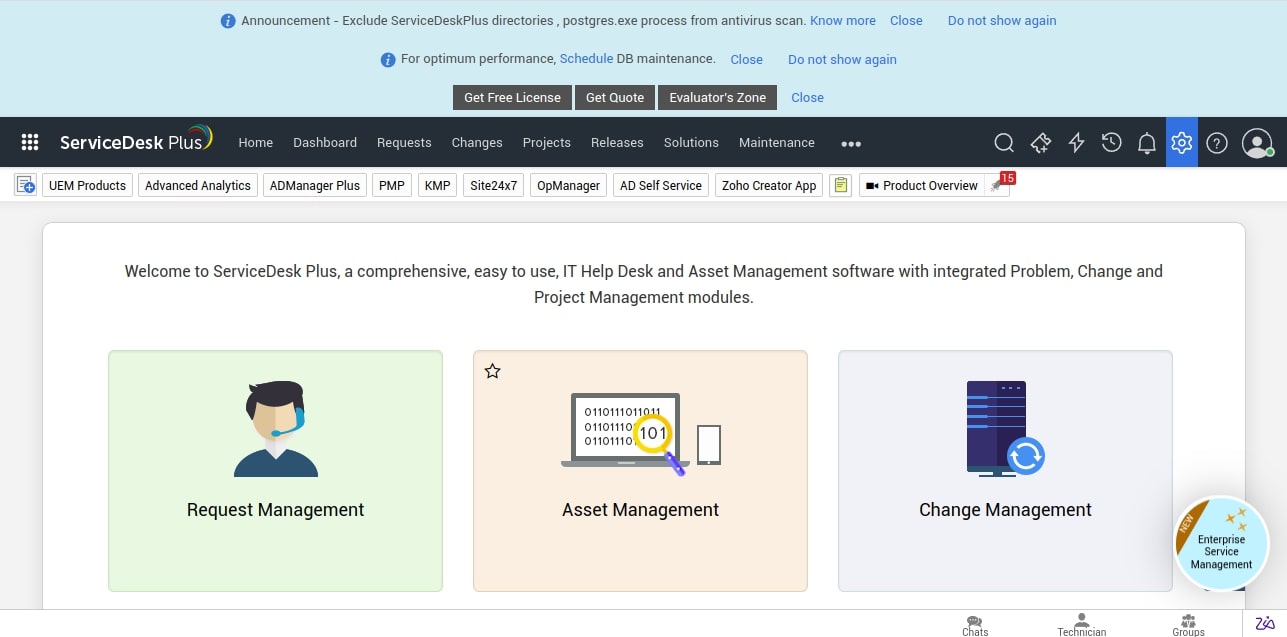Screen dimensions: 1287x637
Task: Open the Chats icon in bottom bar
Action: (975, 625)
